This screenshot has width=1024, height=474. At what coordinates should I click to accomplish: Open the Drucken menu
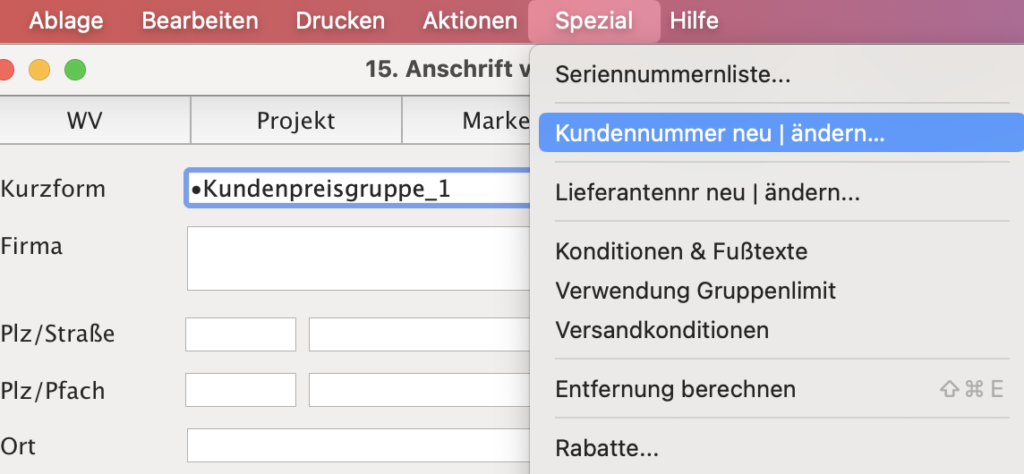click(x=340, y=20)
